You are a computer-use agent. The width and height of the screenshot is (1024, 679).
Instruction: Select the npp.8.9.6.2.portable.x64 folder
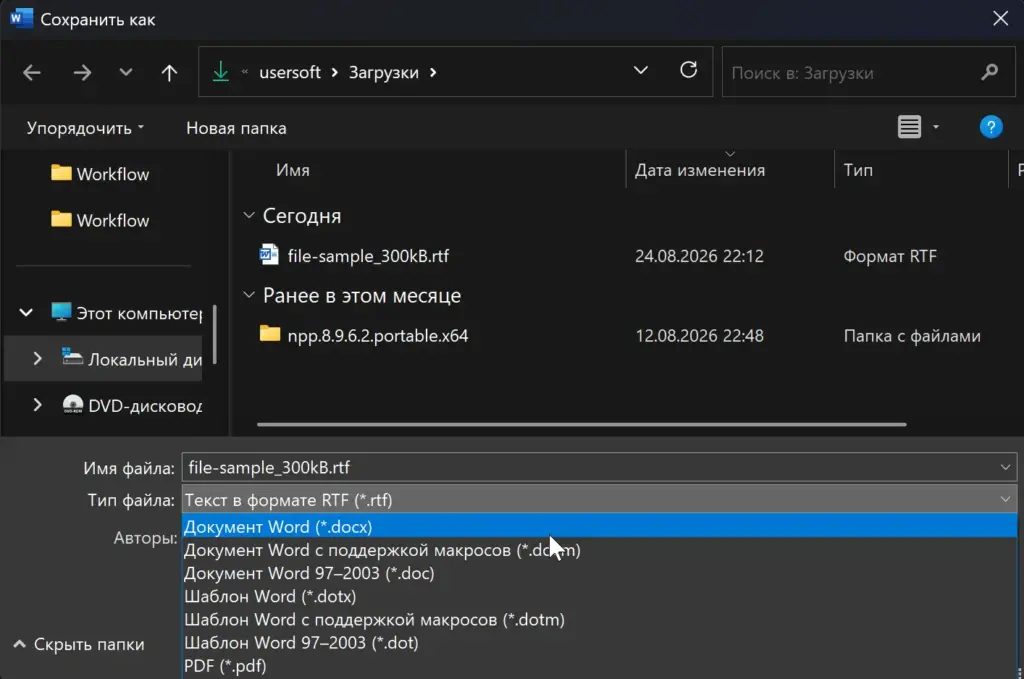tap(377, 336)
